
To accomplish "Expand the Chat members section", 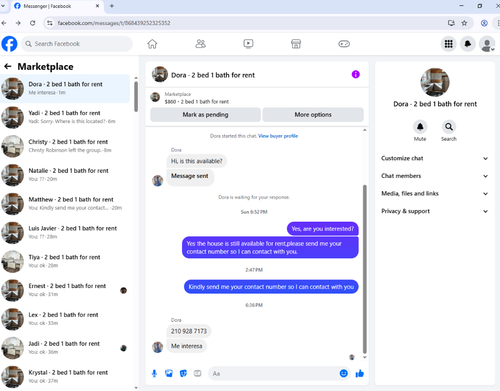I will [x=435, y=176].
